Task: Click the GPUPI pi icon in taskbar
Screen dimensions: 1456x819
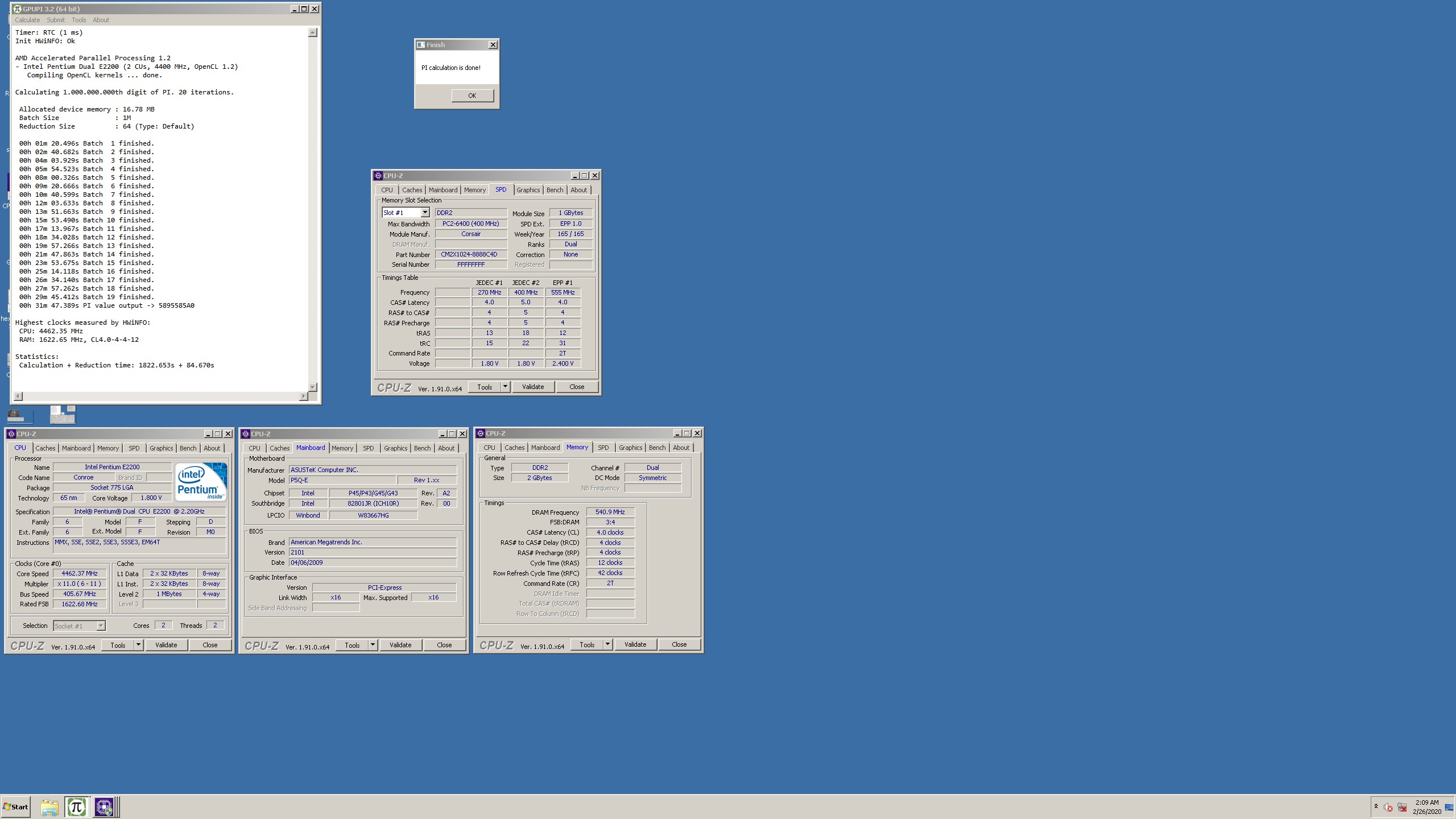Action: point(77,807)
